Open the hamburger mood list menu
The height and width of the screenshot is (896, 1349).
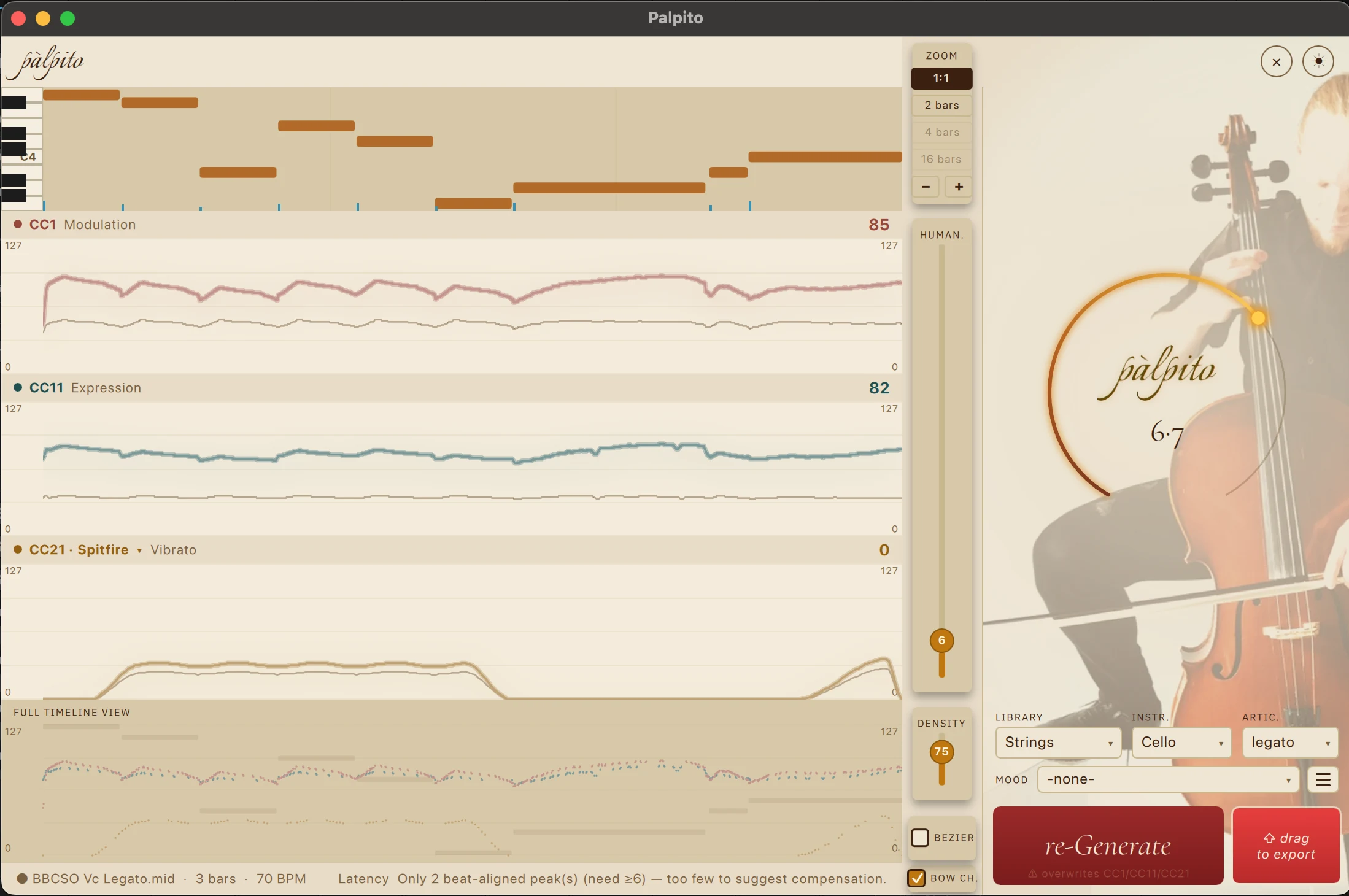(x=1323, y=779)
